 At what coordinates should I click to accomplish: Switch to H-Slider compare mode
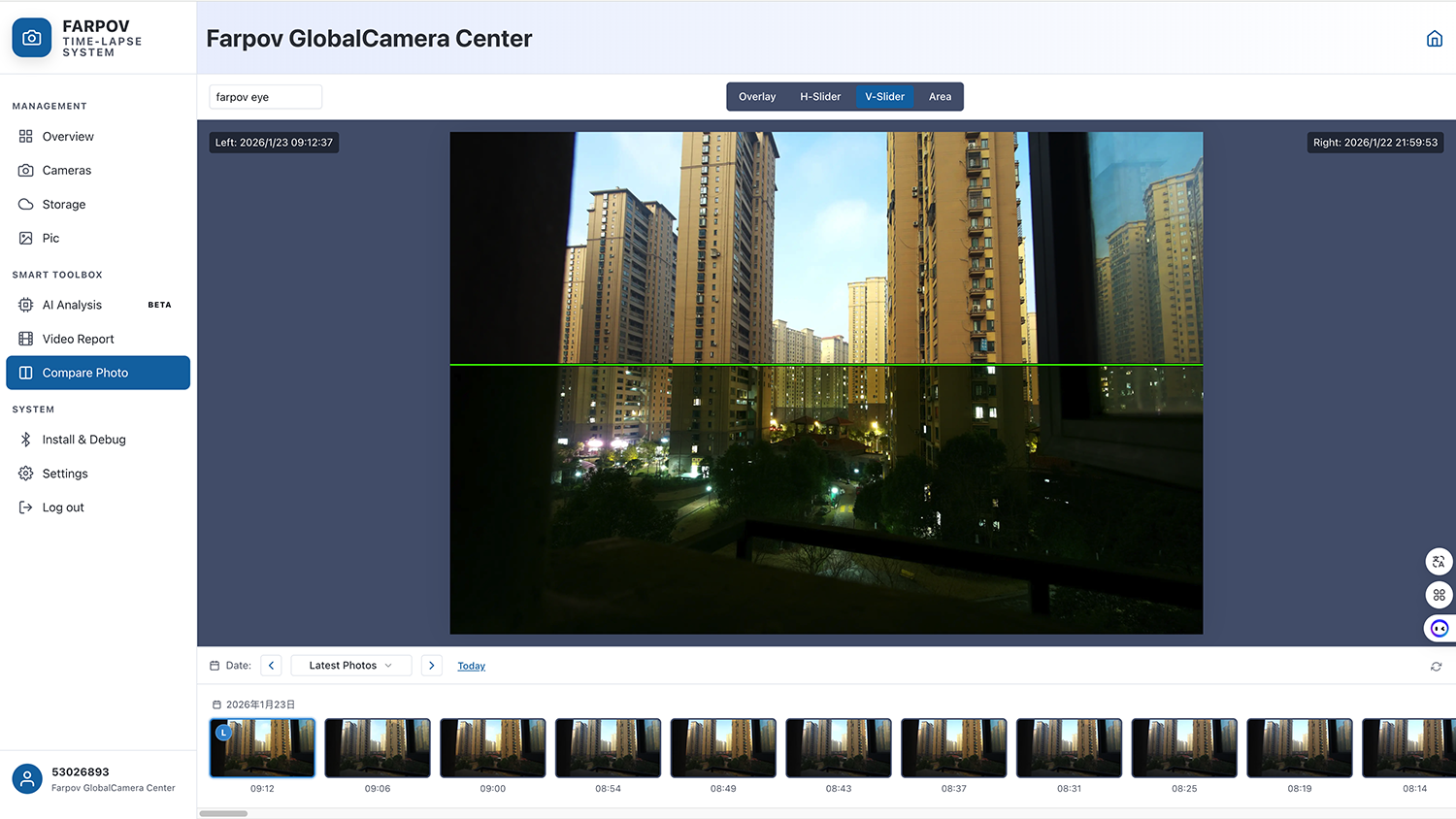point(820,97)
